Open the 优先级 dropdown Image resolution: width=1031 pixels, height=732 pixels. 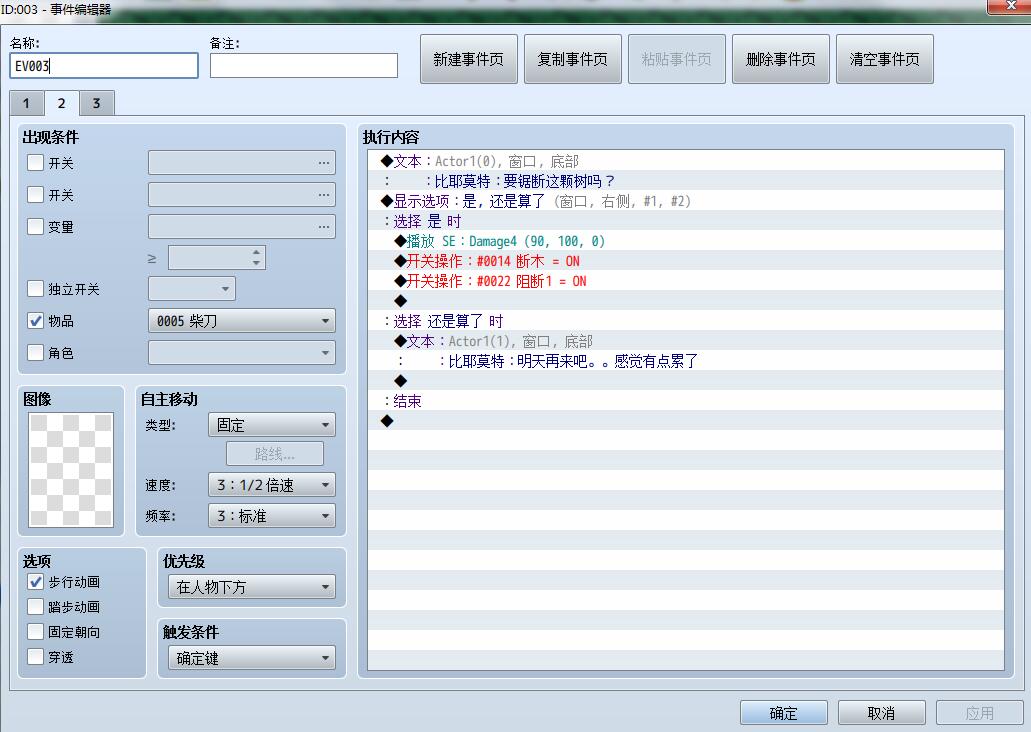click(x=252, y=587)
